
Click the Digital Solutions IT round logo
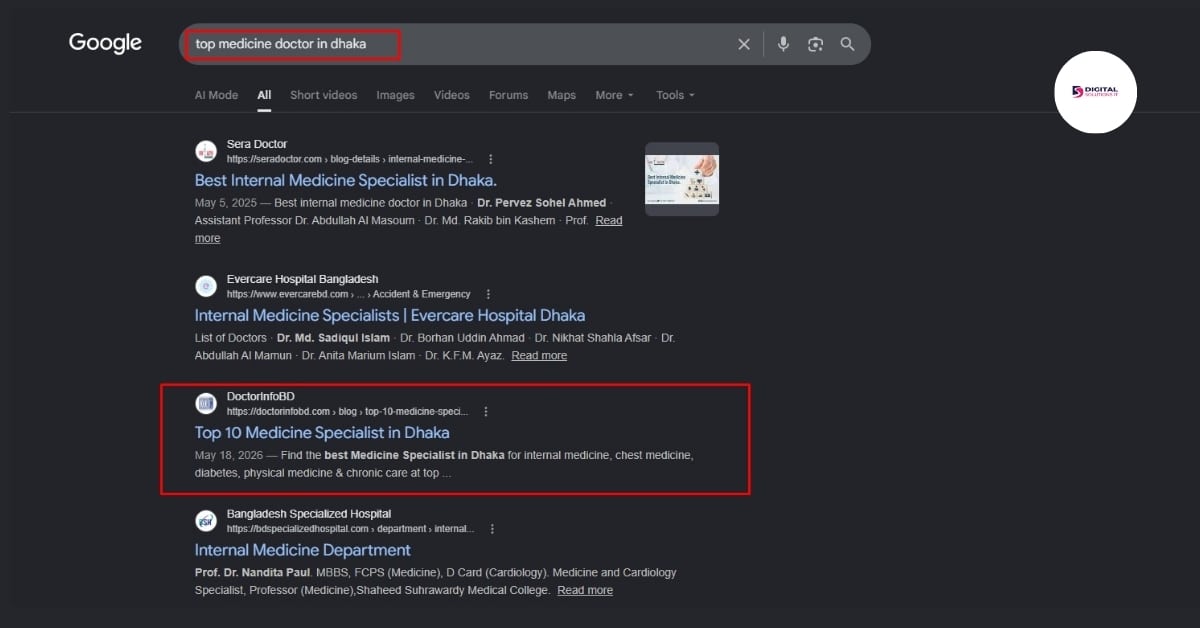[x=1096, y=92]
